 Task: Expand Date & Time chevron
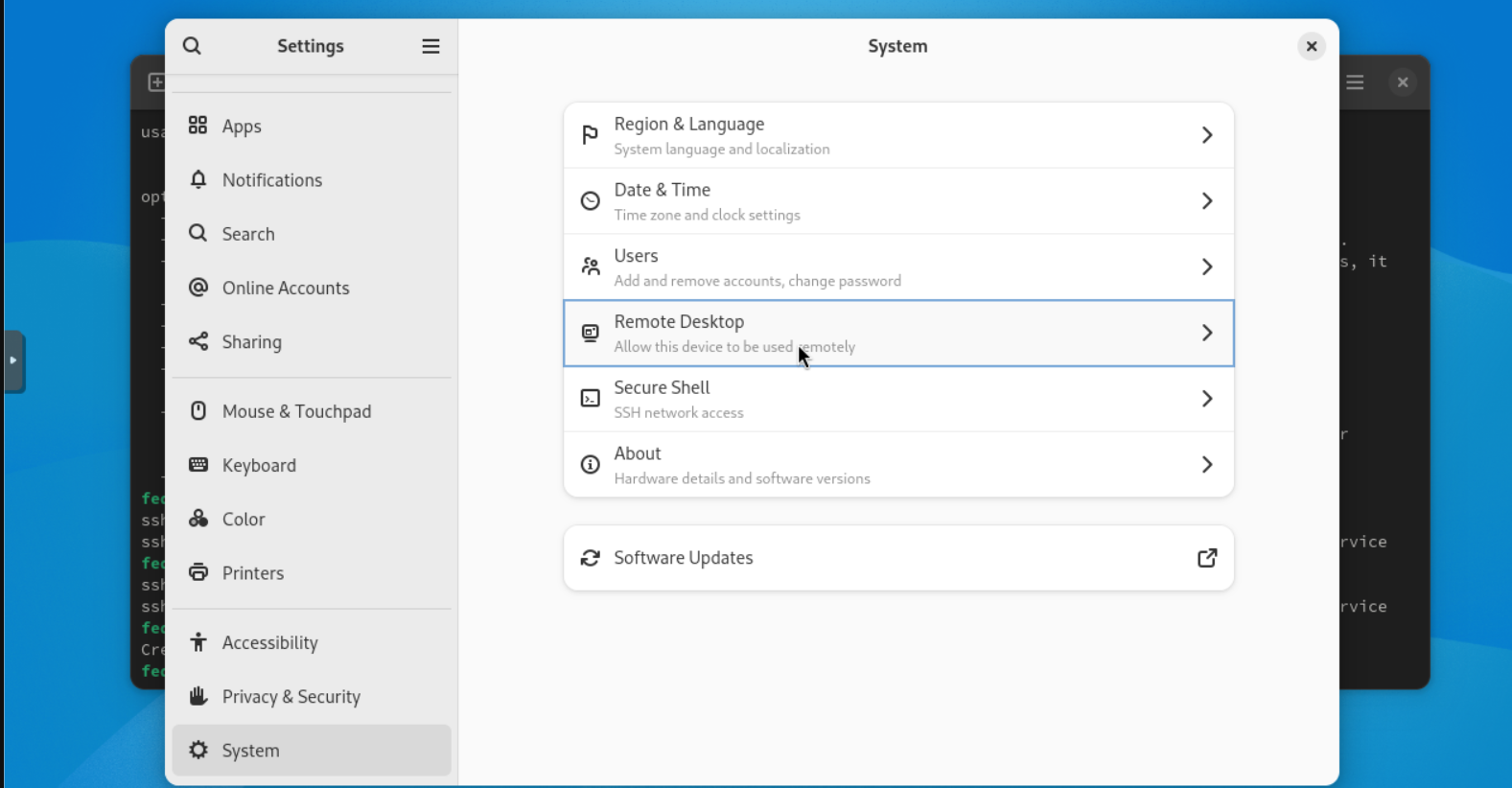click(1207, 201)
